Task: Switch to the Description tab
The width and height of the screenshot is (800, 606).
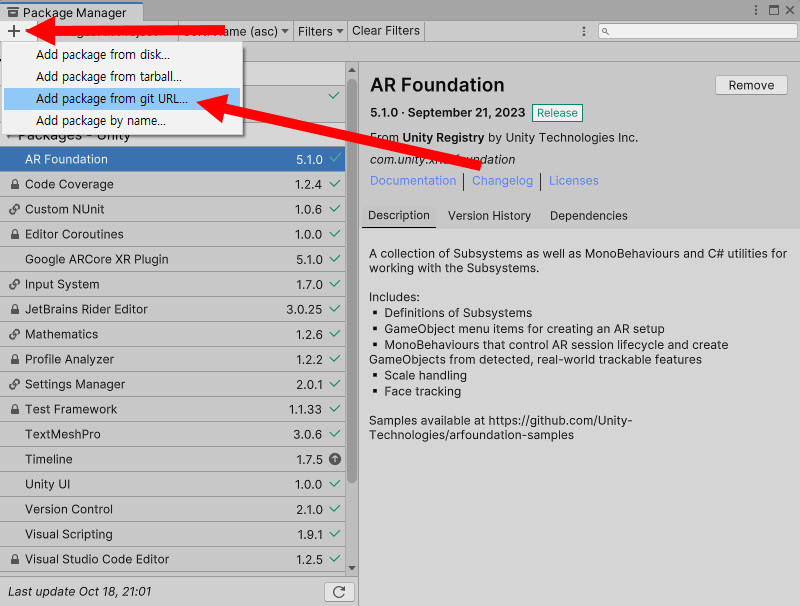Action: 398,215
